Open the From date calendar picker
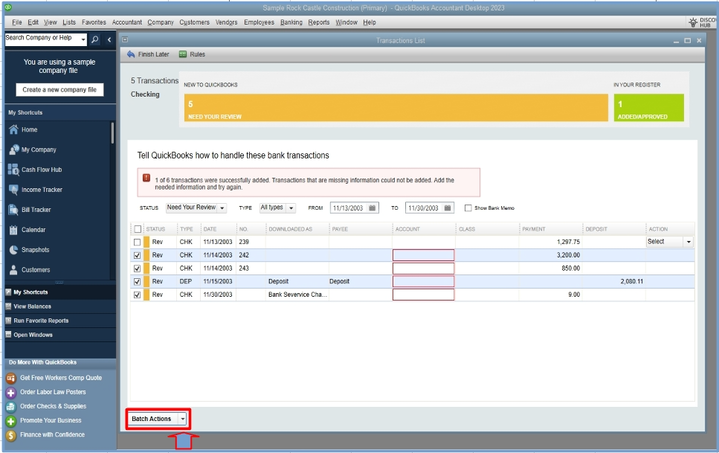The width and height of the screenshot is (719, 453). click(372, 208)
